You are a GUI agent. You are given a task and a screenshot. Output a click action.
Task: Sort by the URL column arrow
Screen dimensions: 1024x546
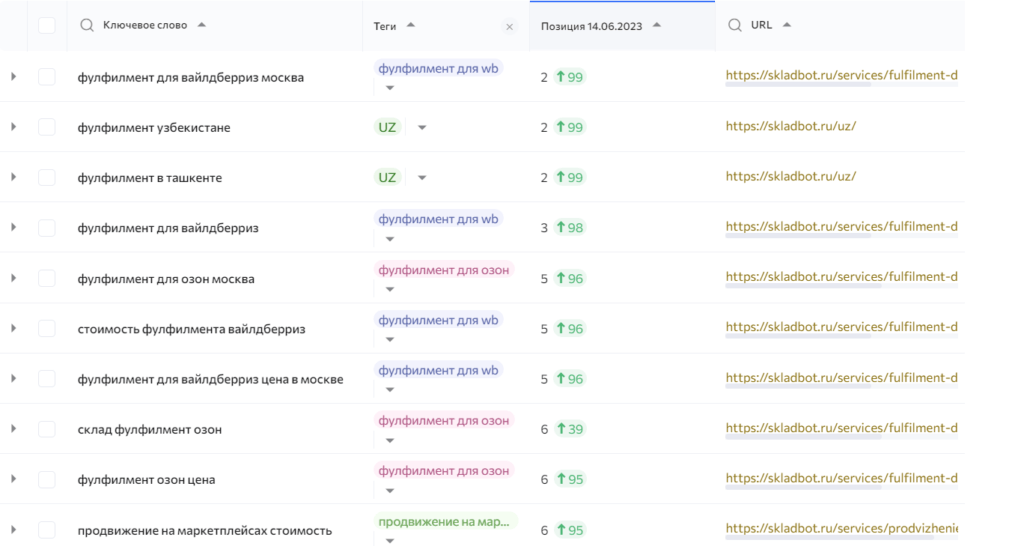(x=786, y=25)
